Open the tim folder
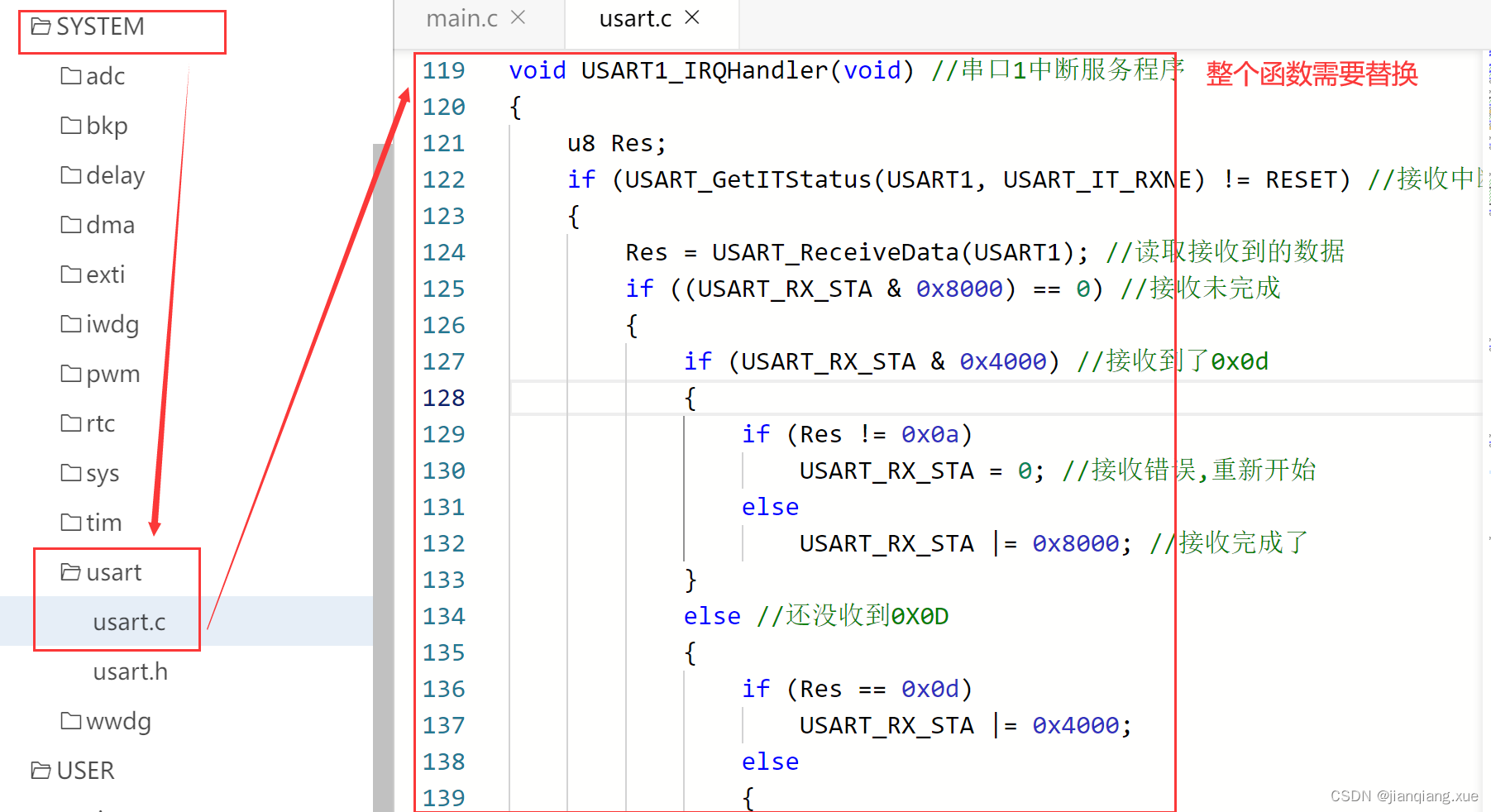 91,523
